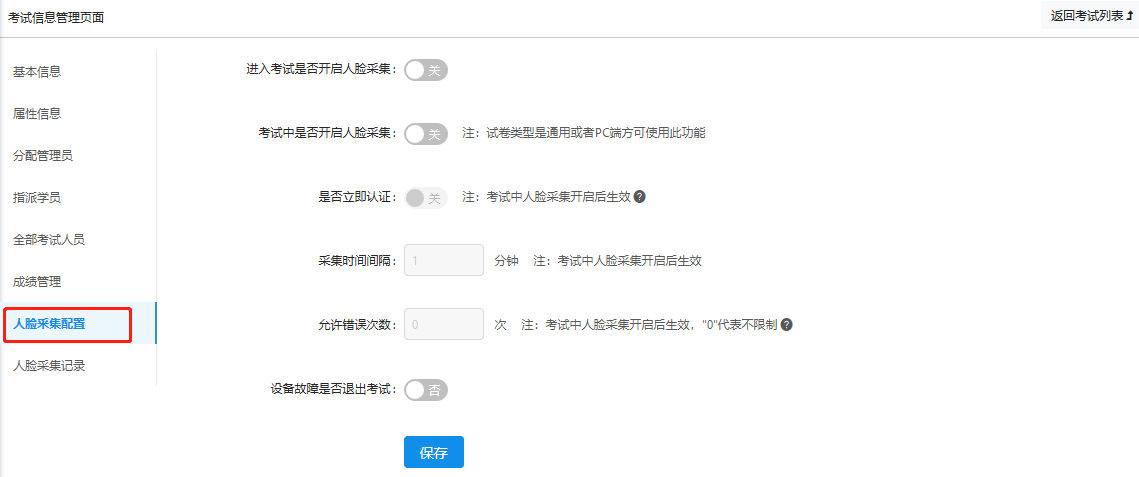Click help icon beside 是否立即认证 note

click(x=639, y=197)
